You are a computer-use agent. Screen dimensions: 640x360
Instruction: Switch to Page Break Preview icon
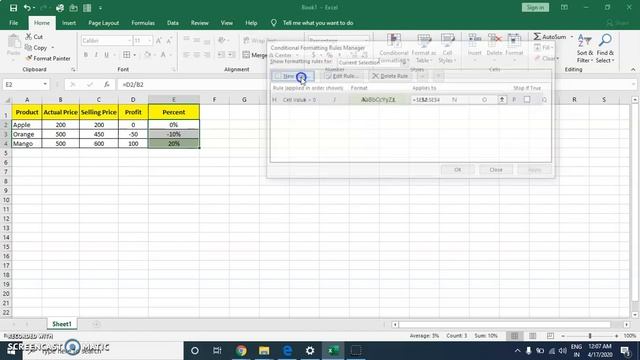[x=550, y=336]
